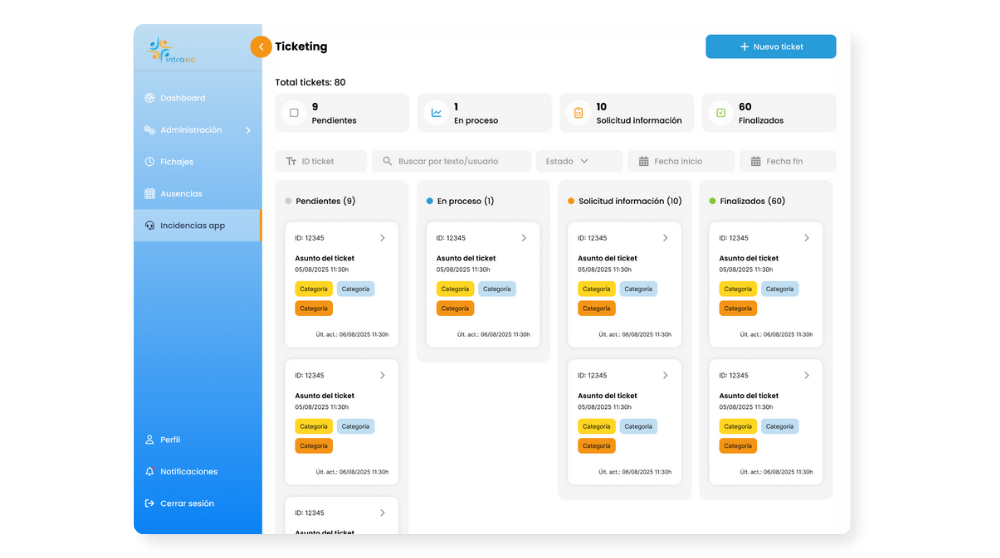1000x558 pixels.
Task: Create a ticket with Nuevo ticket
Action: (x=770, y=47)
